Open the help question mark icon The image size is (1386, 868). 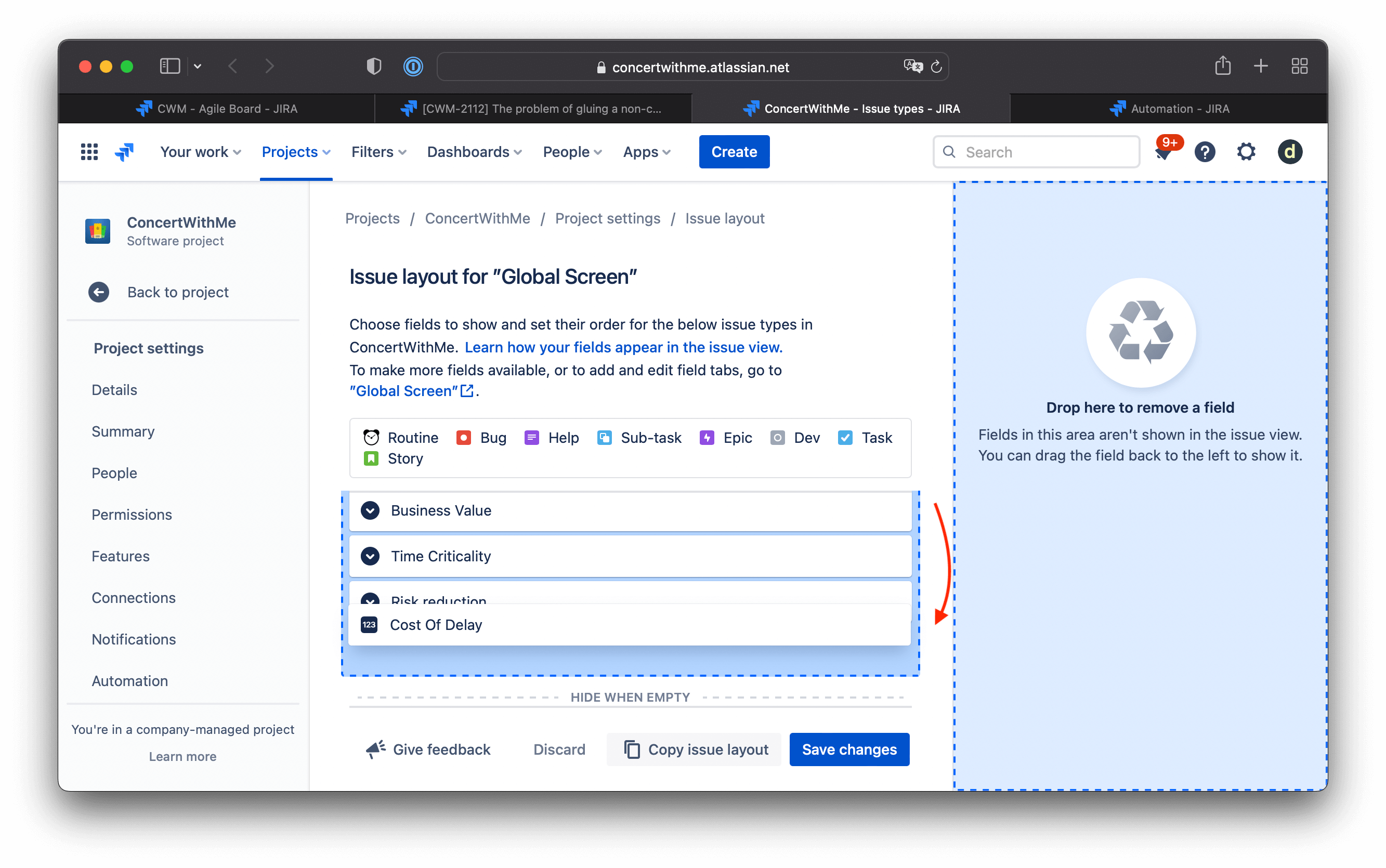click(x=1205, y=152)
